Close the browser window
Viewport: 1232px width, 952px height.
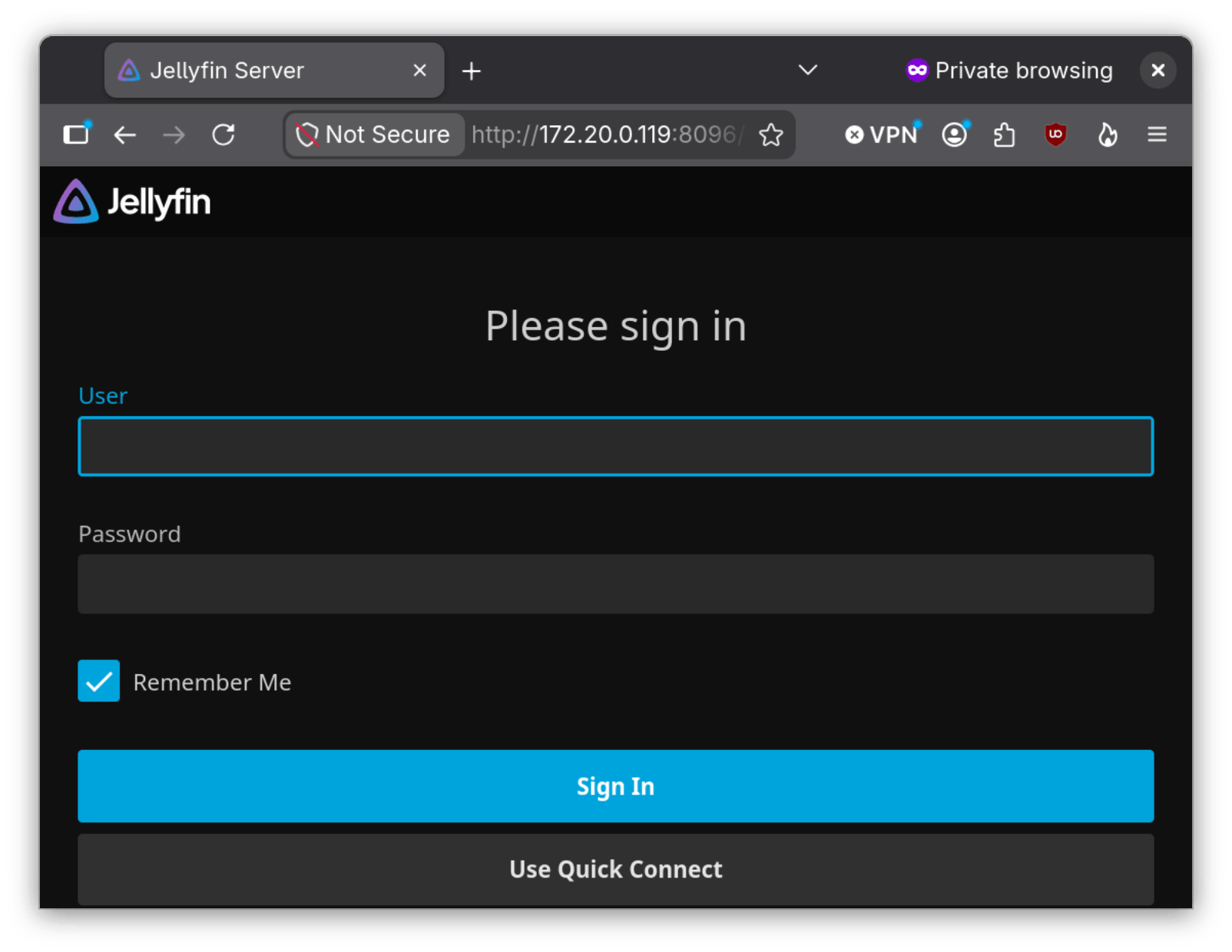tap(1158, 71)
